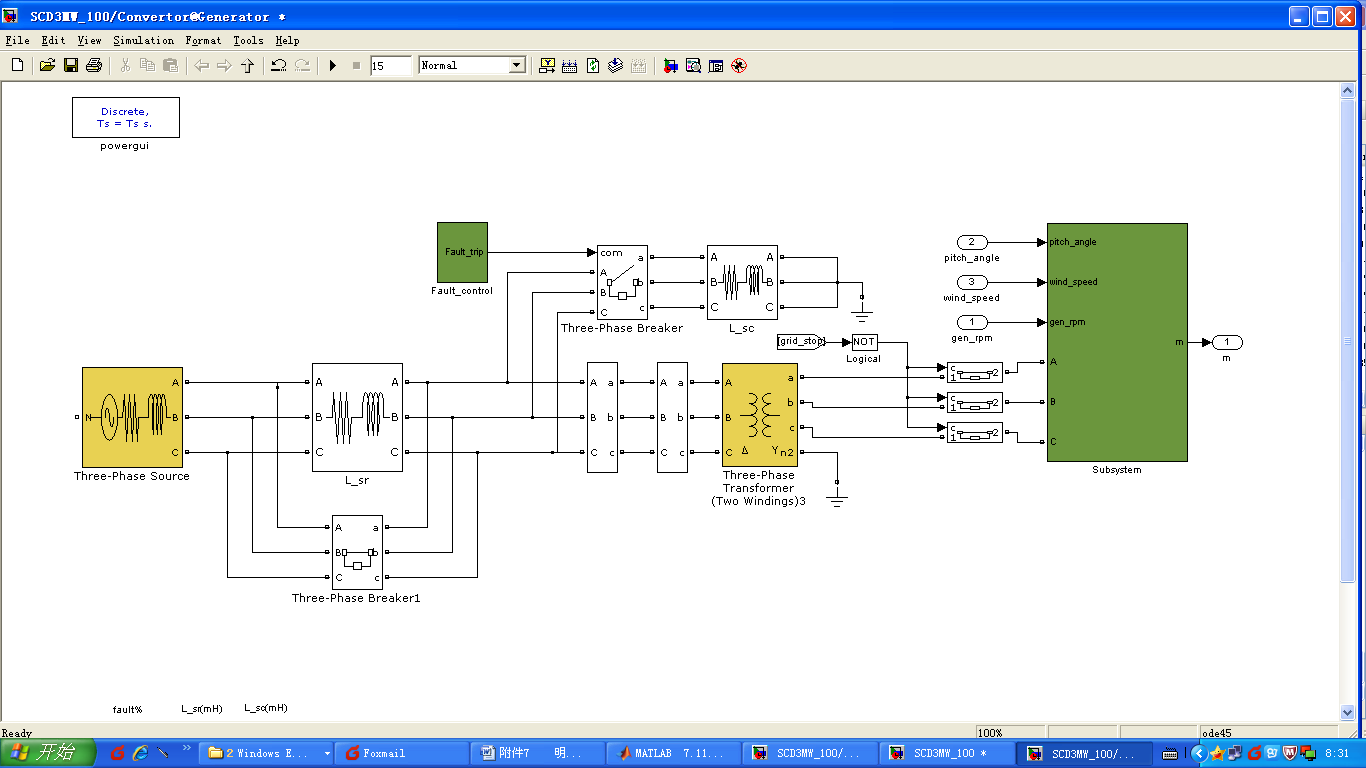
Task: Open the Format menu
Action: 203,40
